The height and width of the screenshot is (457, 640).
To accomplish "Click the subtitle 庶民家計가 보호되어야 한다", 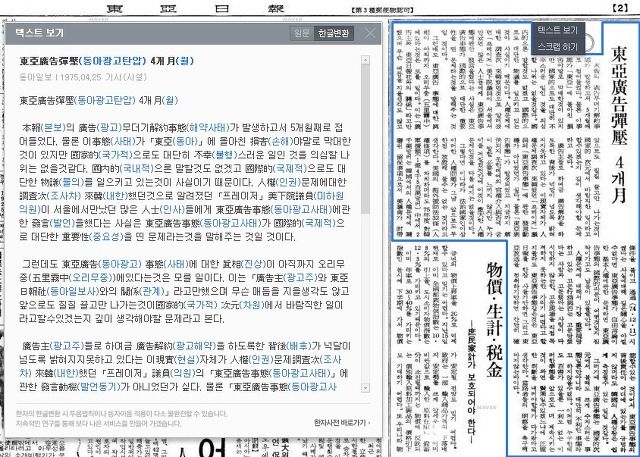I will [x=472, y=380].
